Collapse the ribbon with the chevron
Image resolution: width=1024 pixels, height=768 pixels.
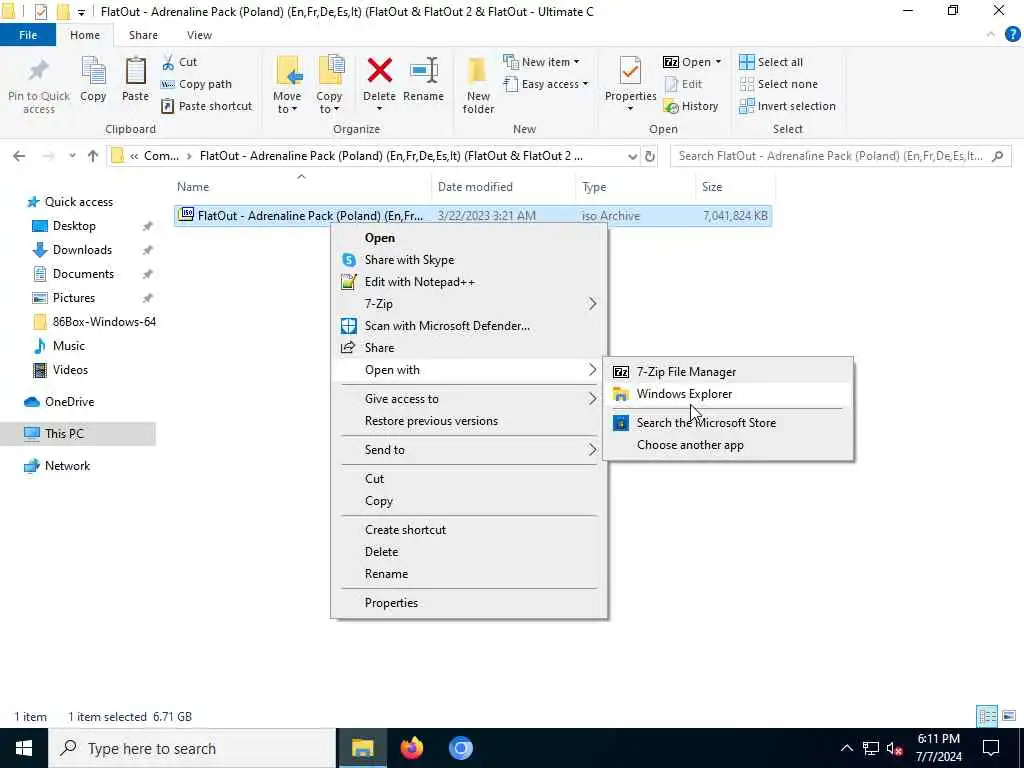991,35
